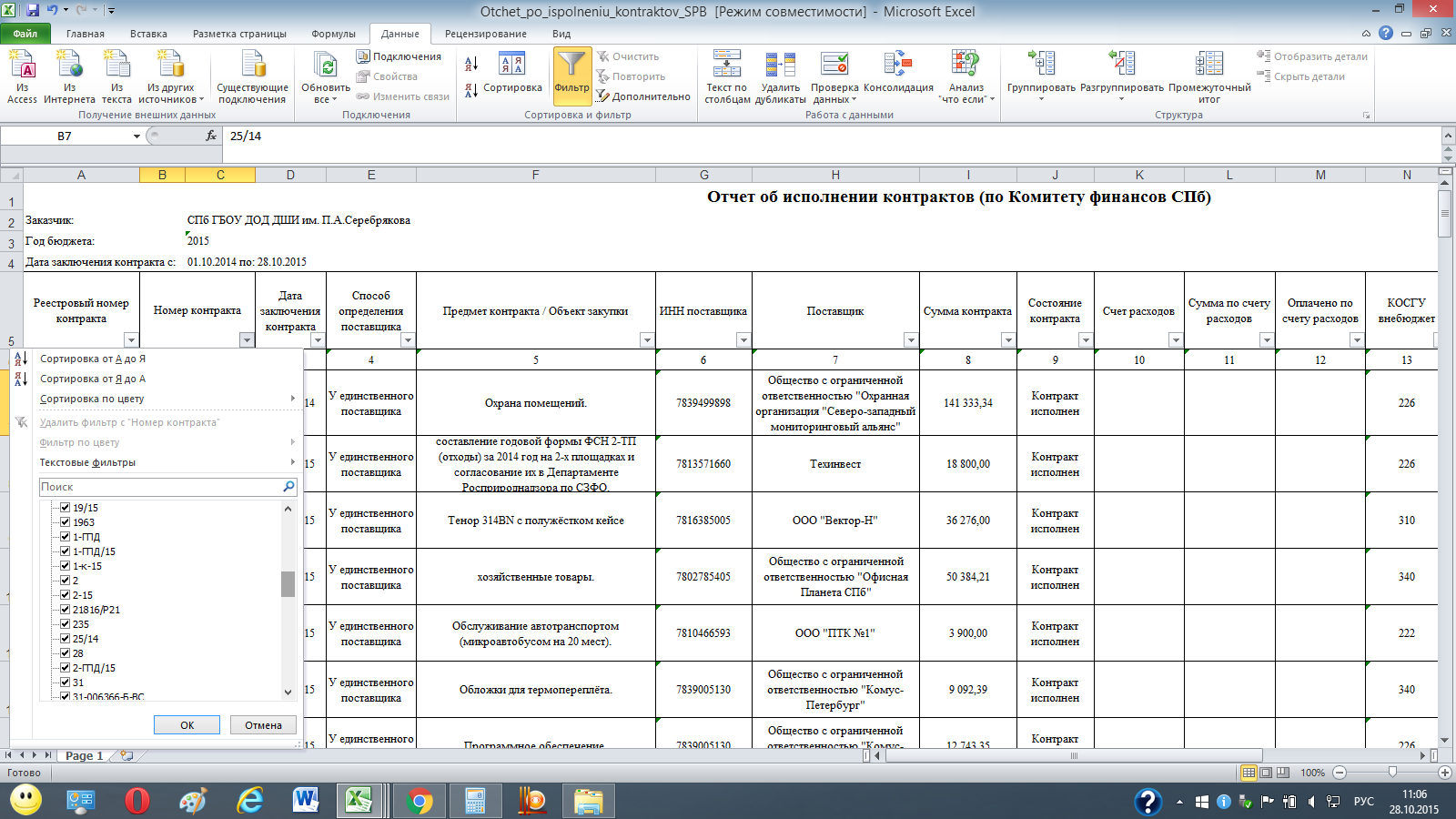Open Consolidate (Консолидация) tool
This screenshot has height=819, width=1456.
[x=898, y=73]
